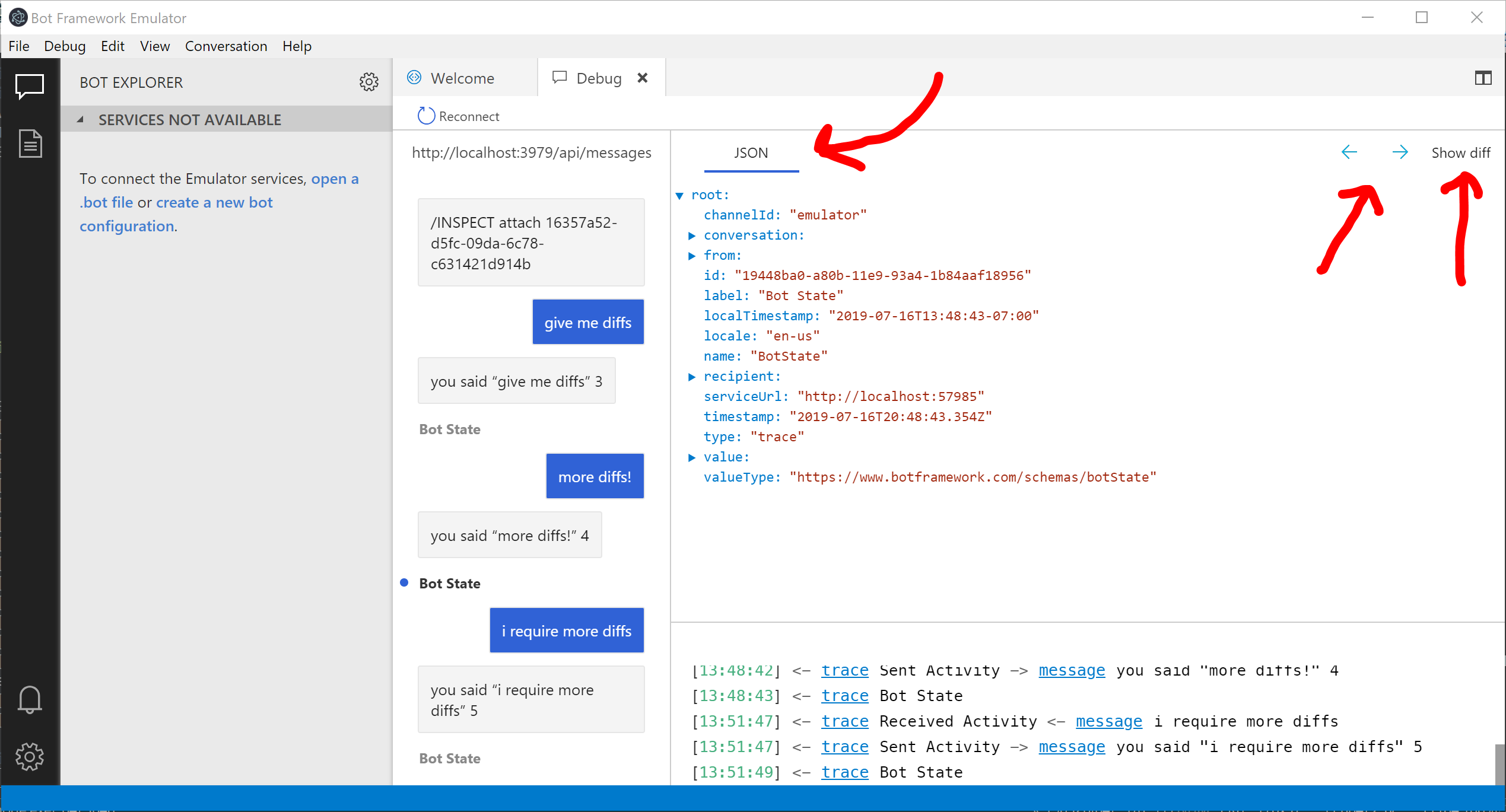Select 'you said "give me diffs" 3' reply

coord(516,381)
